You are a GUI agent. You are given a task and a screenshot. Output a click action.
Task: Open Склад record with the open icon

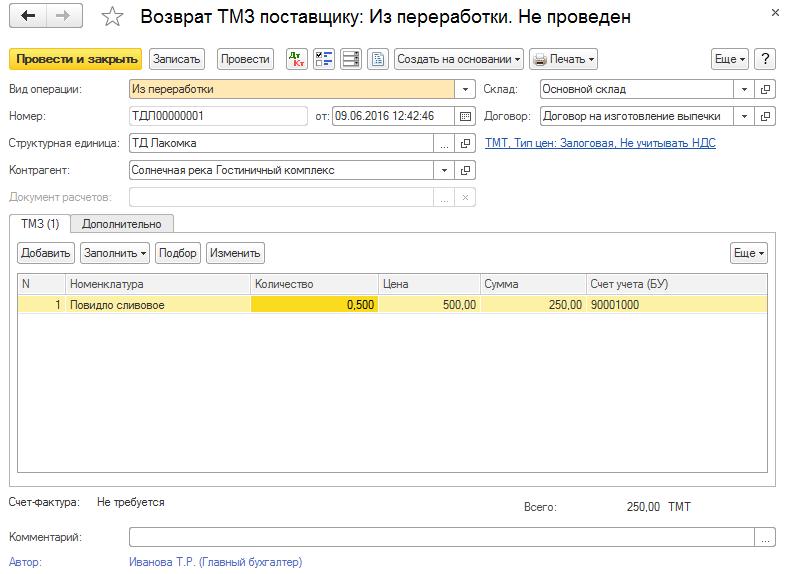(x=765, y=89)
